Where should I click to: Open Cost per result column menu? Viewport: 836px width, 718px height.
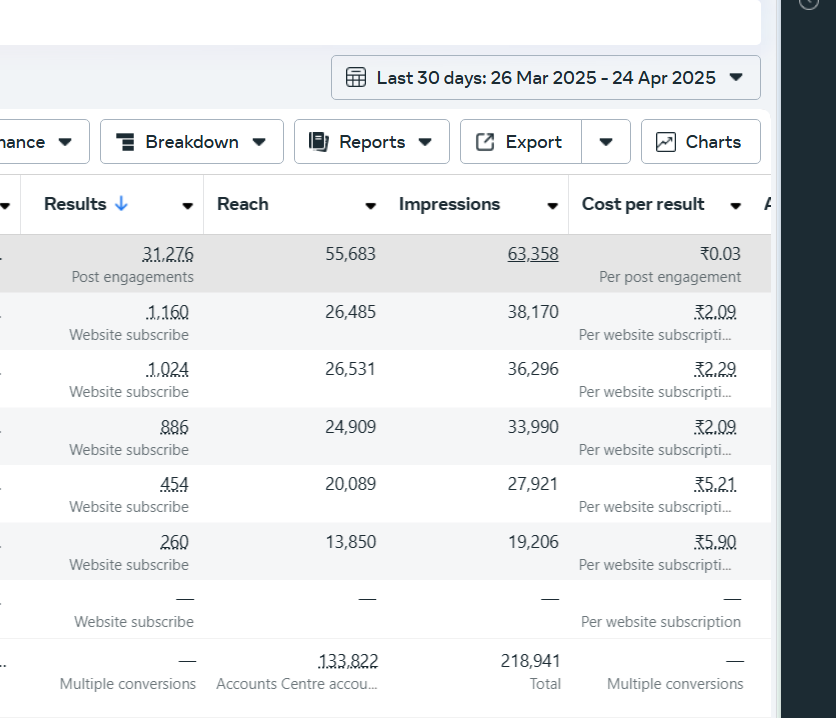735,206
